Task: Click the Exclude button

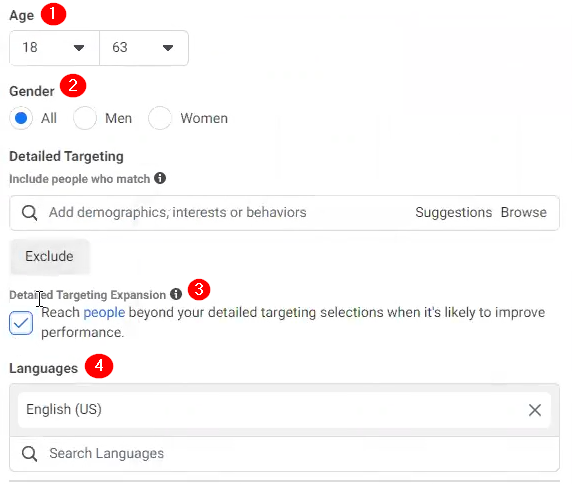Action: click(x=49, y=256)
